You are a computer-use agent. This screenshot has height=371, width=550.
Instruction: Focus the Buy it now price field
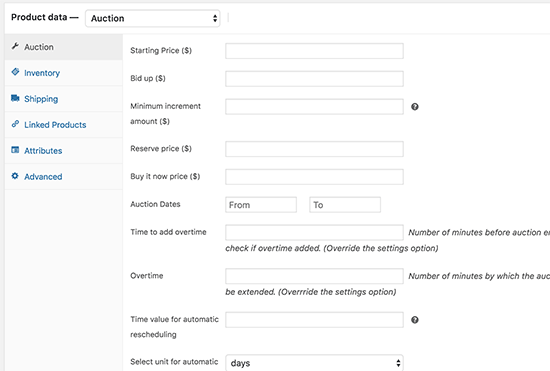(x=314, y=177)
